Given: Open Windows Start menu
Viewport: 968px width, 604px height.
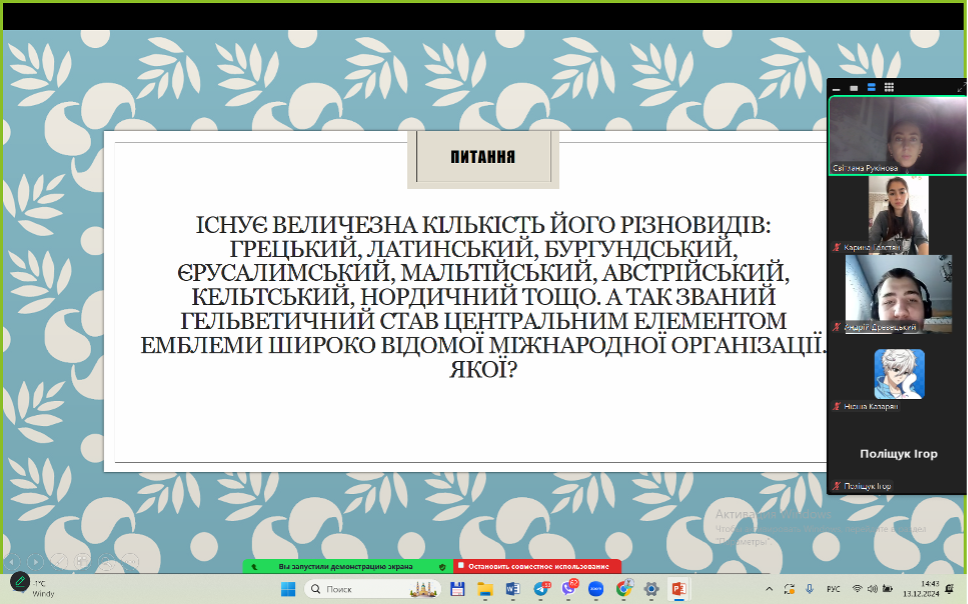Looking at the screenshot, I should pyautogui.click(x=288, y=589).
